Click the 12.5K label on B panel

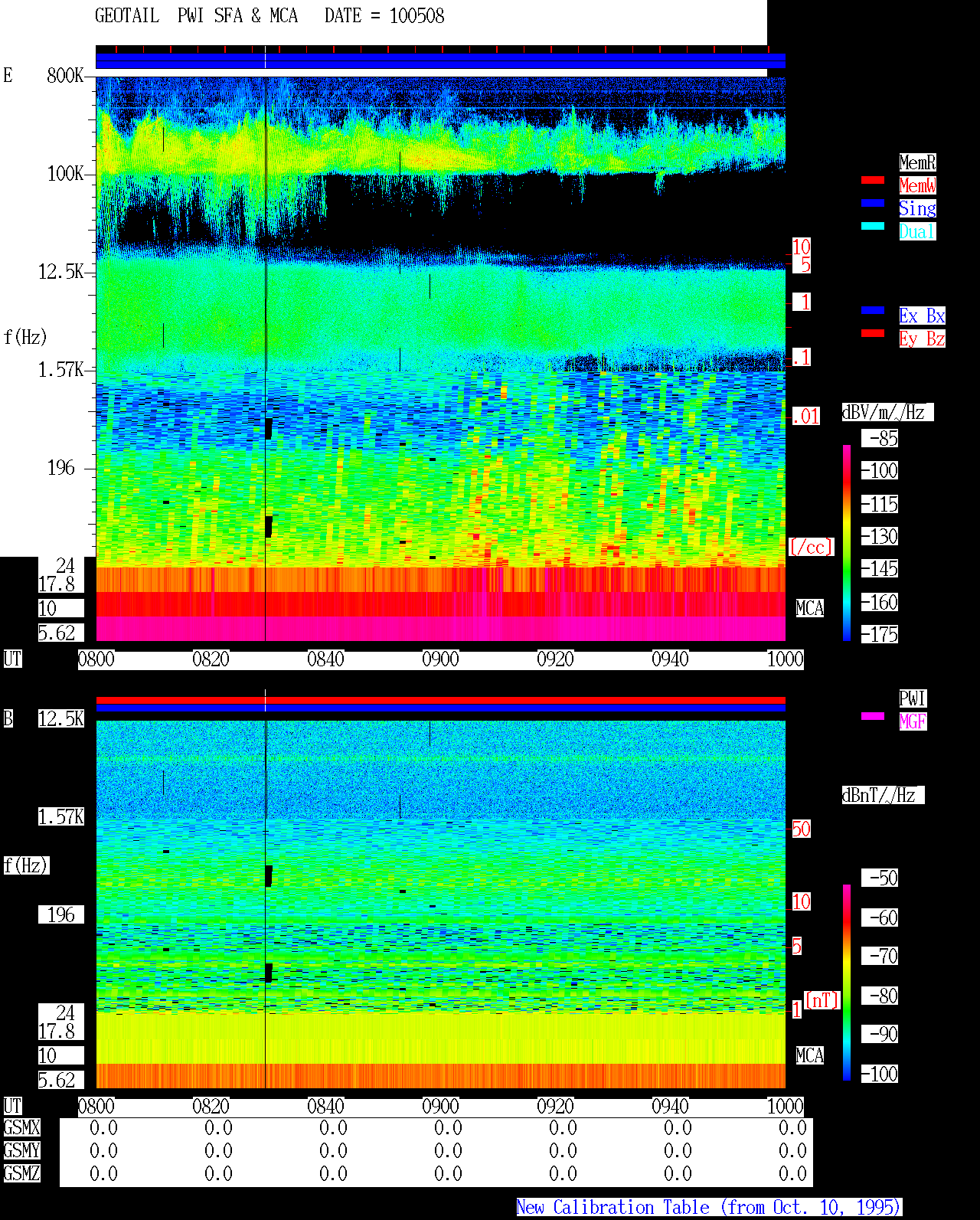pyautogui.click(x=61, y=719)
